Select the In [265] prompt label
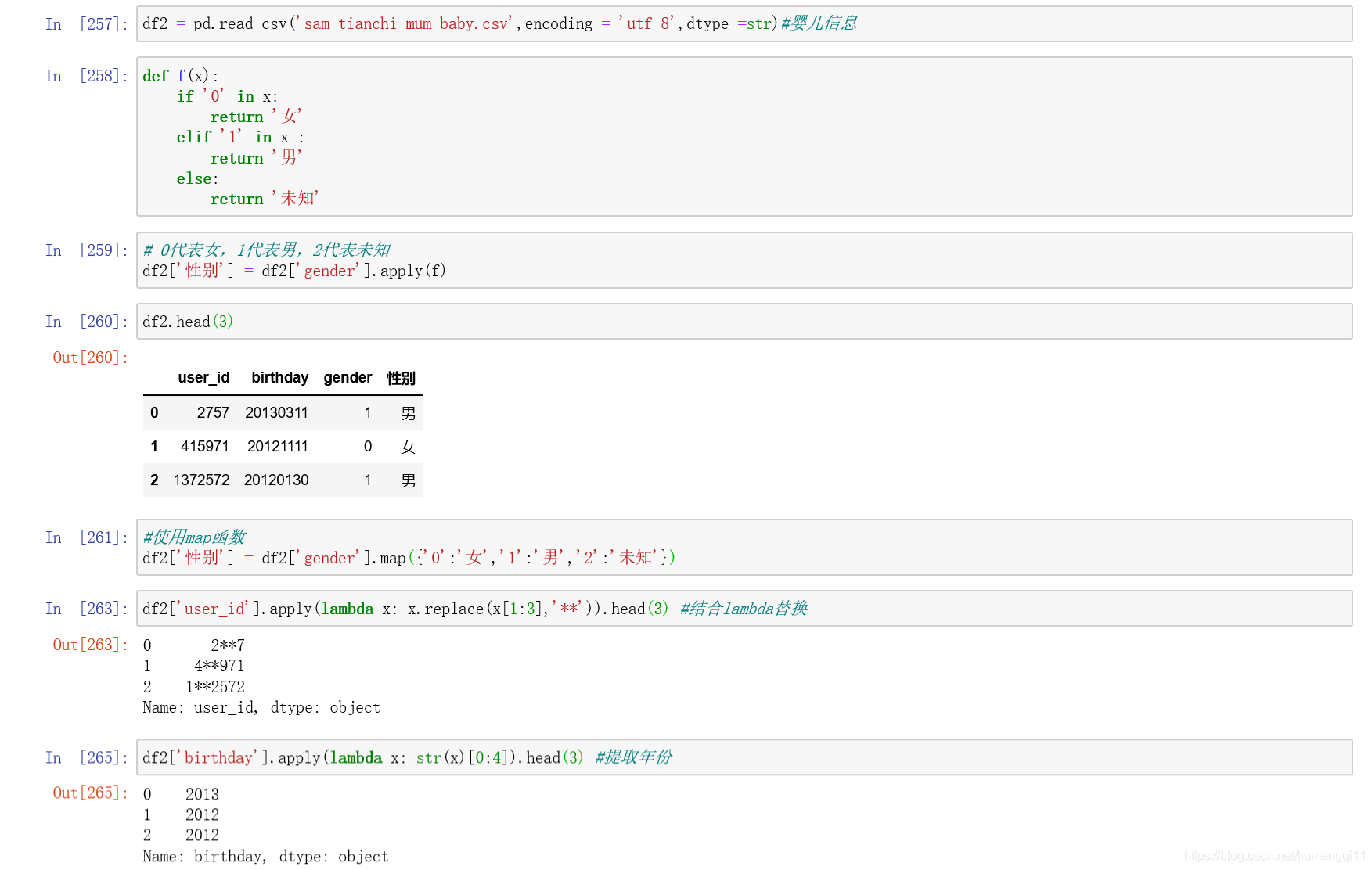 86,757
